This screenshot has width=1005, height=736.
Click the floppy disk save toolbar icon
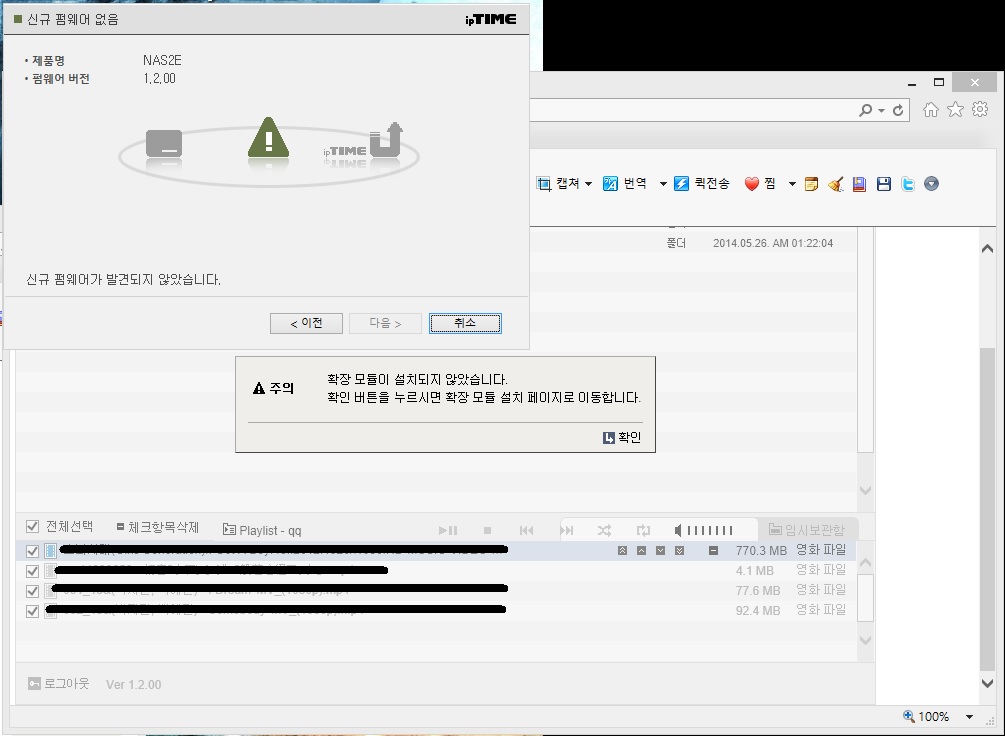click(884, 184)
